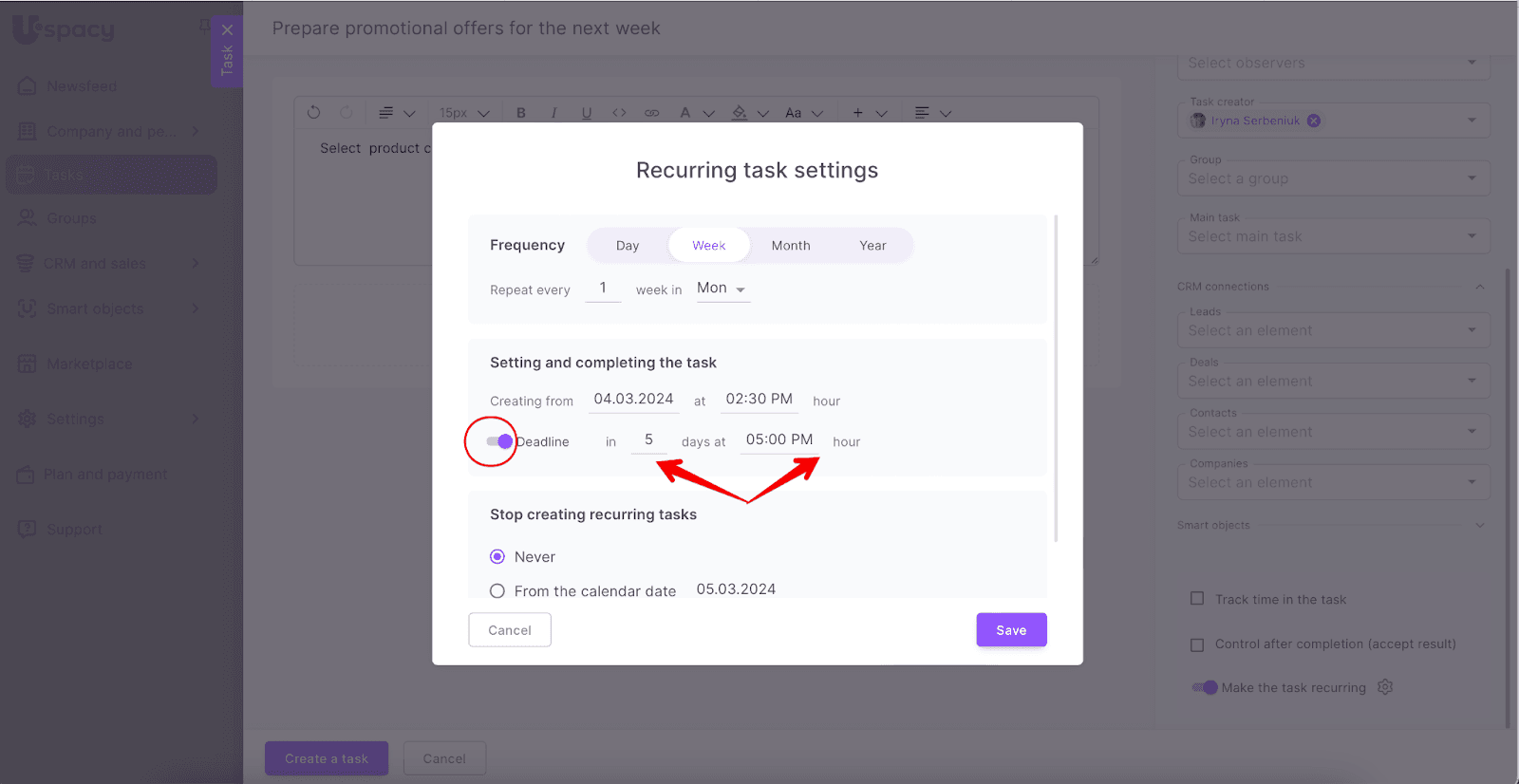Check Track time in the task
The image size is (1519, 784).
coord(1197,599)
